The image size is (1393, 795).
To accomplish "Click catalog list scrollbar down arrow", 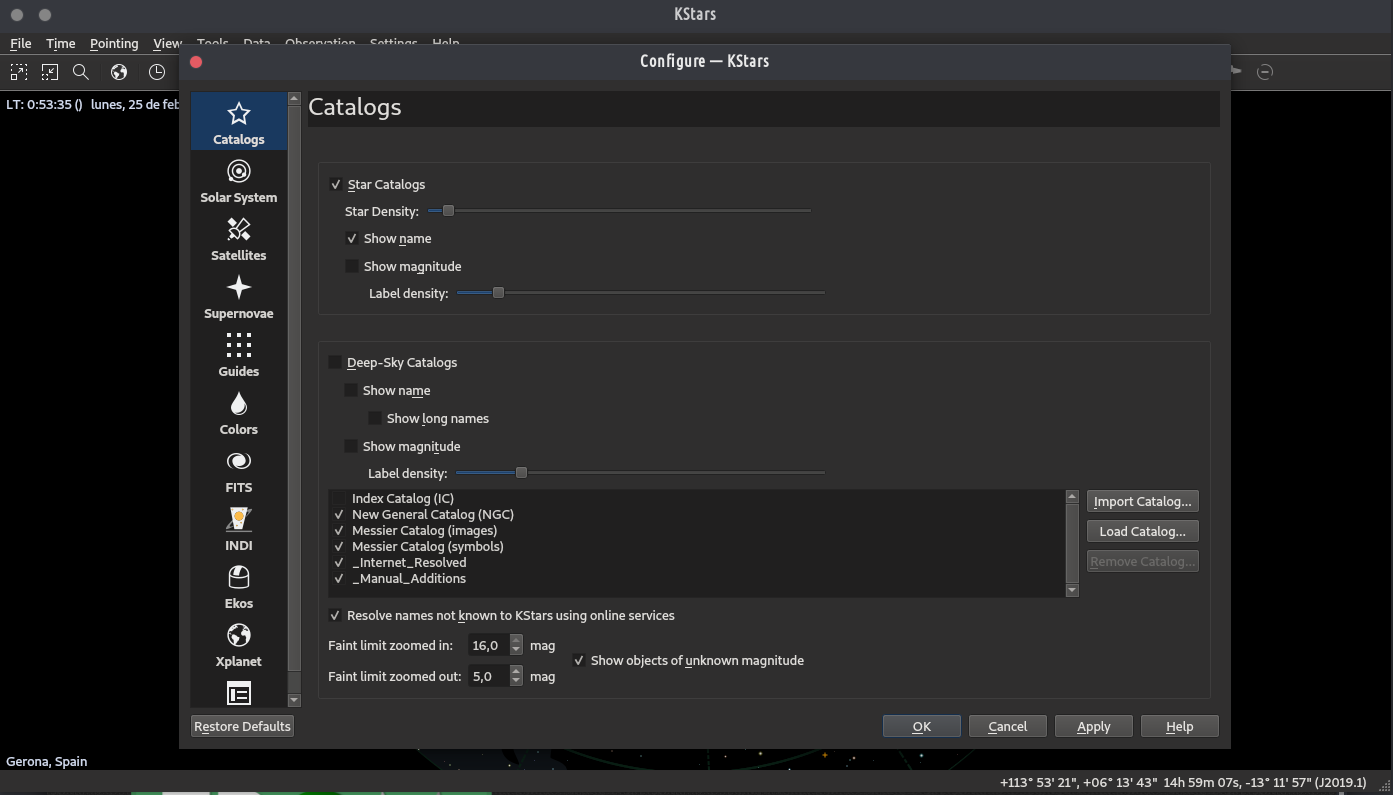I will click(1072, 591).
